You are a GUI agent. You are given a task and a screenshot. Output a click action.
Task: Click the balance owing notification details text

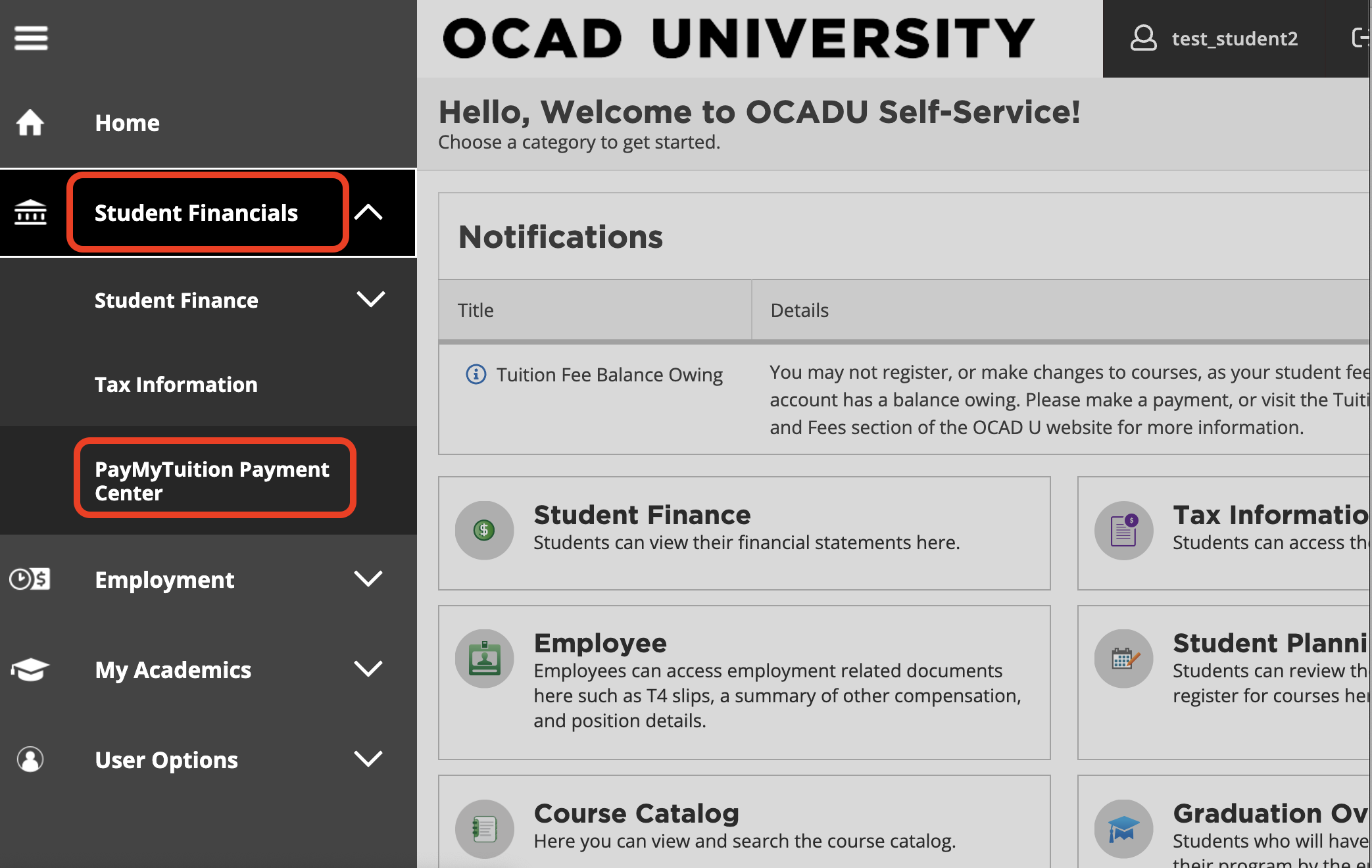[x=1069, y=400]
